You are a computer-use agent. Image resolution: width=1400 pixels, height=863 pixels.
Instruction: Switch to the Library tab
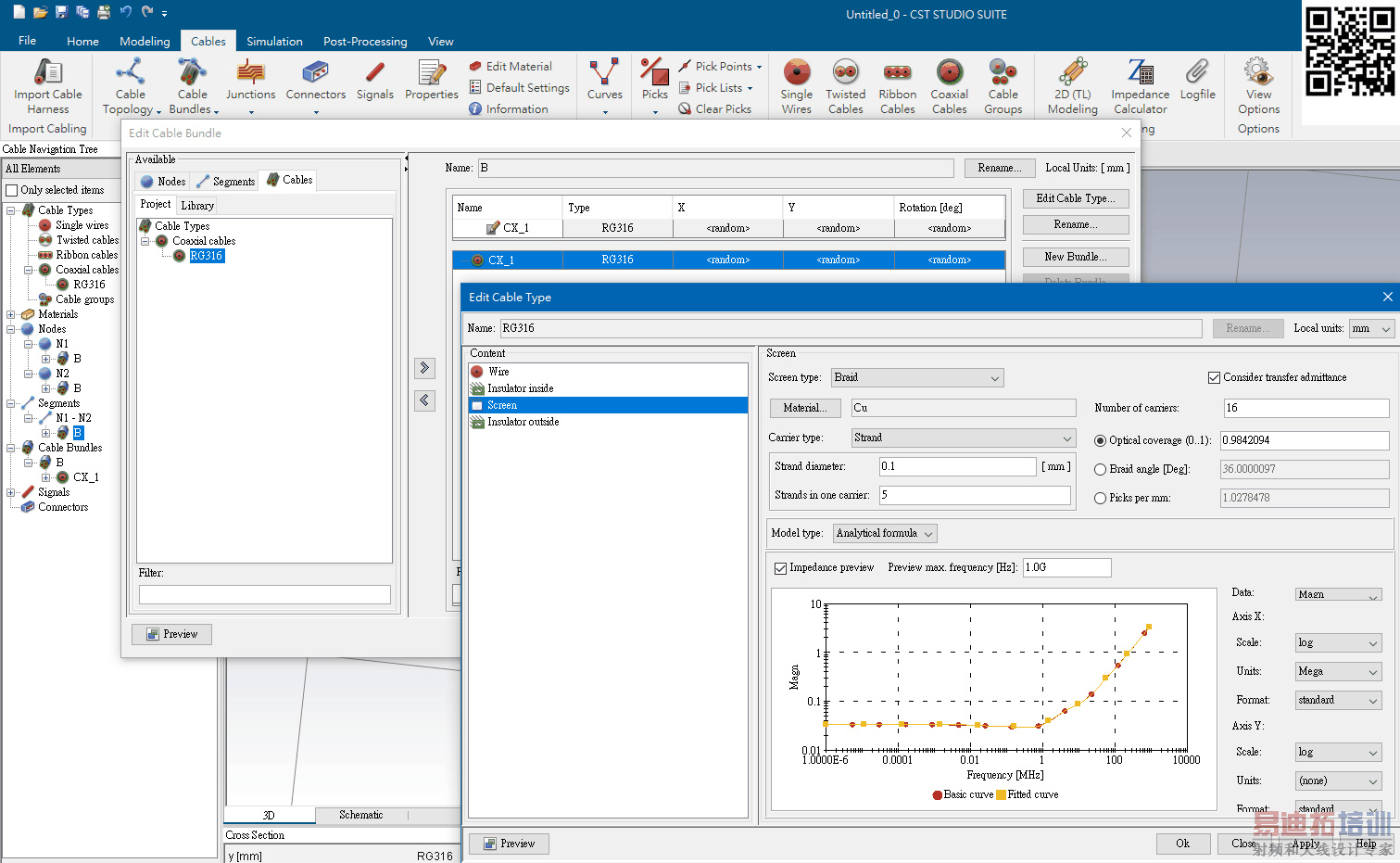[x=197, y=206]
